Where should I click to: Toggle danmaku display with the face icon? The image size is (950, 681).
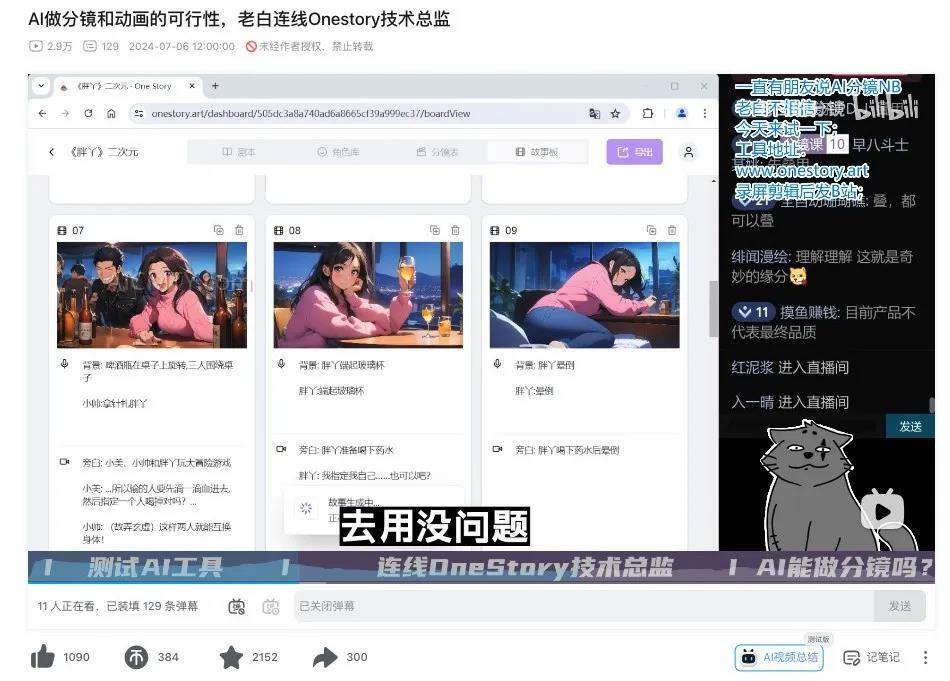[x=235, y=606]
